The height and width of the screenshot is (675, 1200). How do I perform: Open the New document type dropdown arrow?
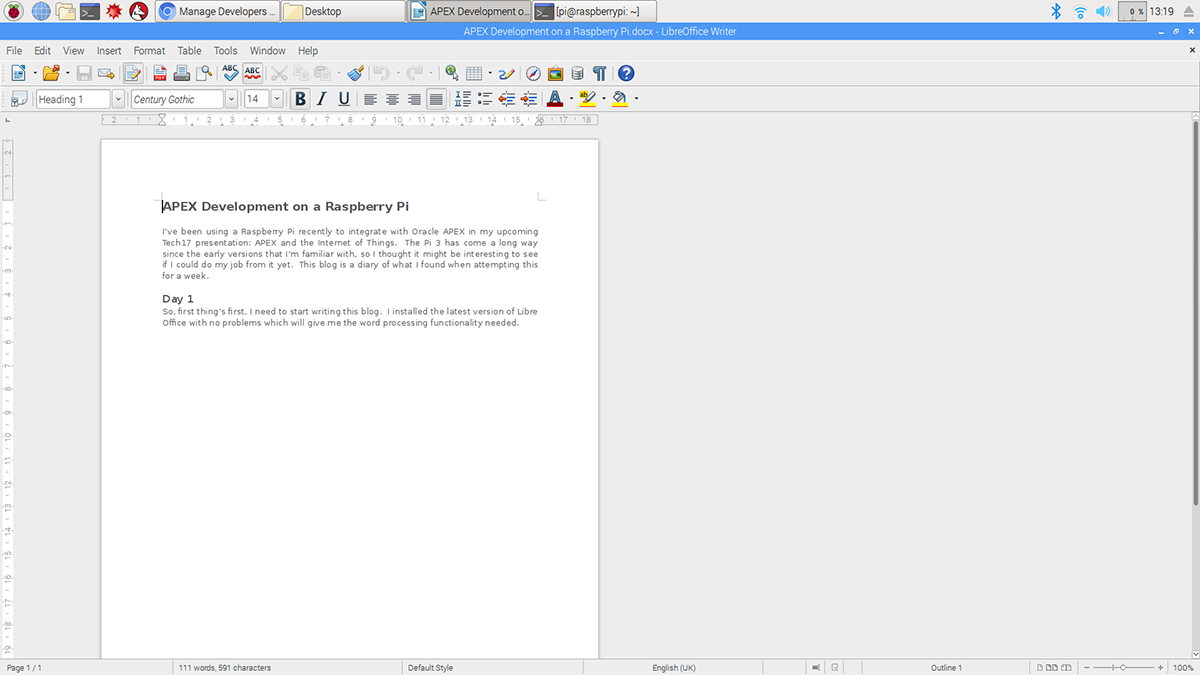(x=34, y=73)
